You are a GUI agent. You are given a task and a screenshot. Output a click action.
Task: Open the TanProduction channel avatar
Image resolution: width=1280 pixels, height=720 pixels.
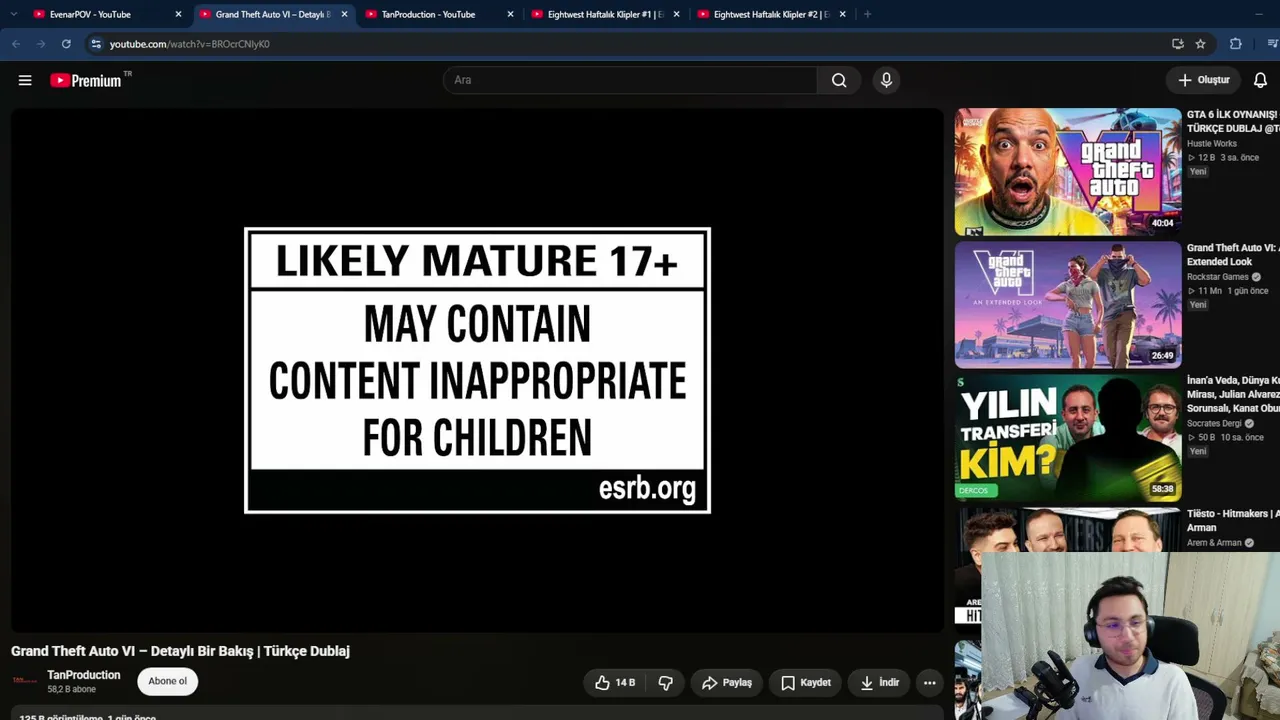coord(25,681)
